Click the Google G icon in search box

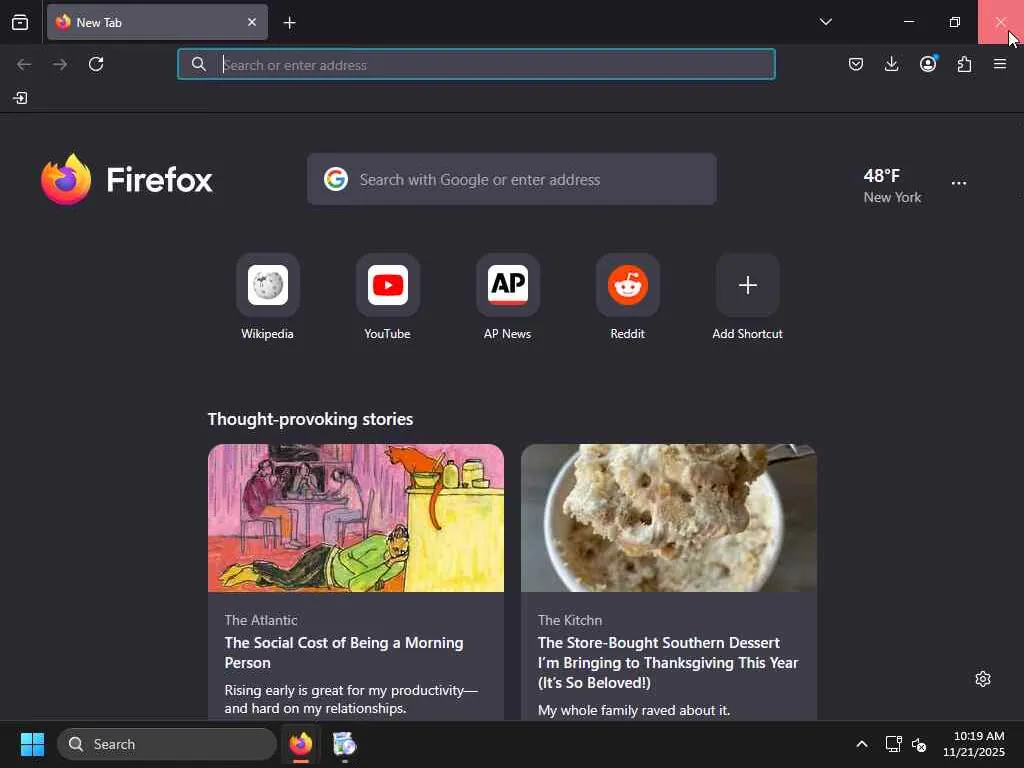336,179
